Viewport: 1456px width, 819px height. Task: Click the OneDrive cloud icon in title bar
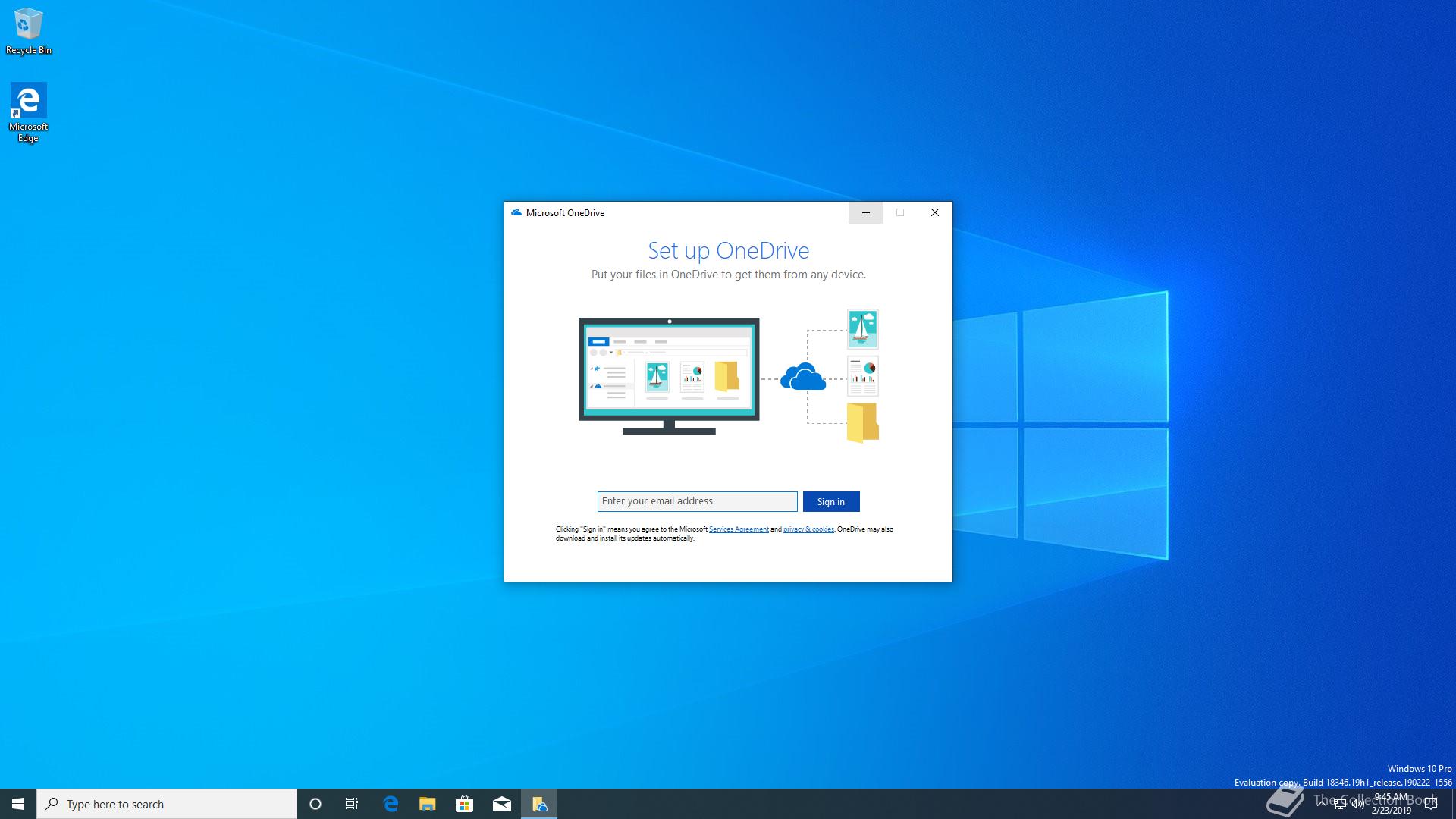[516, 213]
